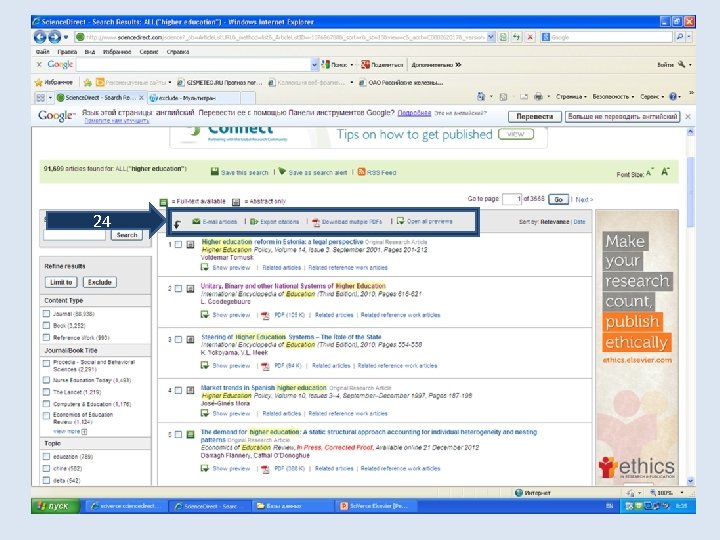Click the red Stop loading icon

[x=530, y=37]
